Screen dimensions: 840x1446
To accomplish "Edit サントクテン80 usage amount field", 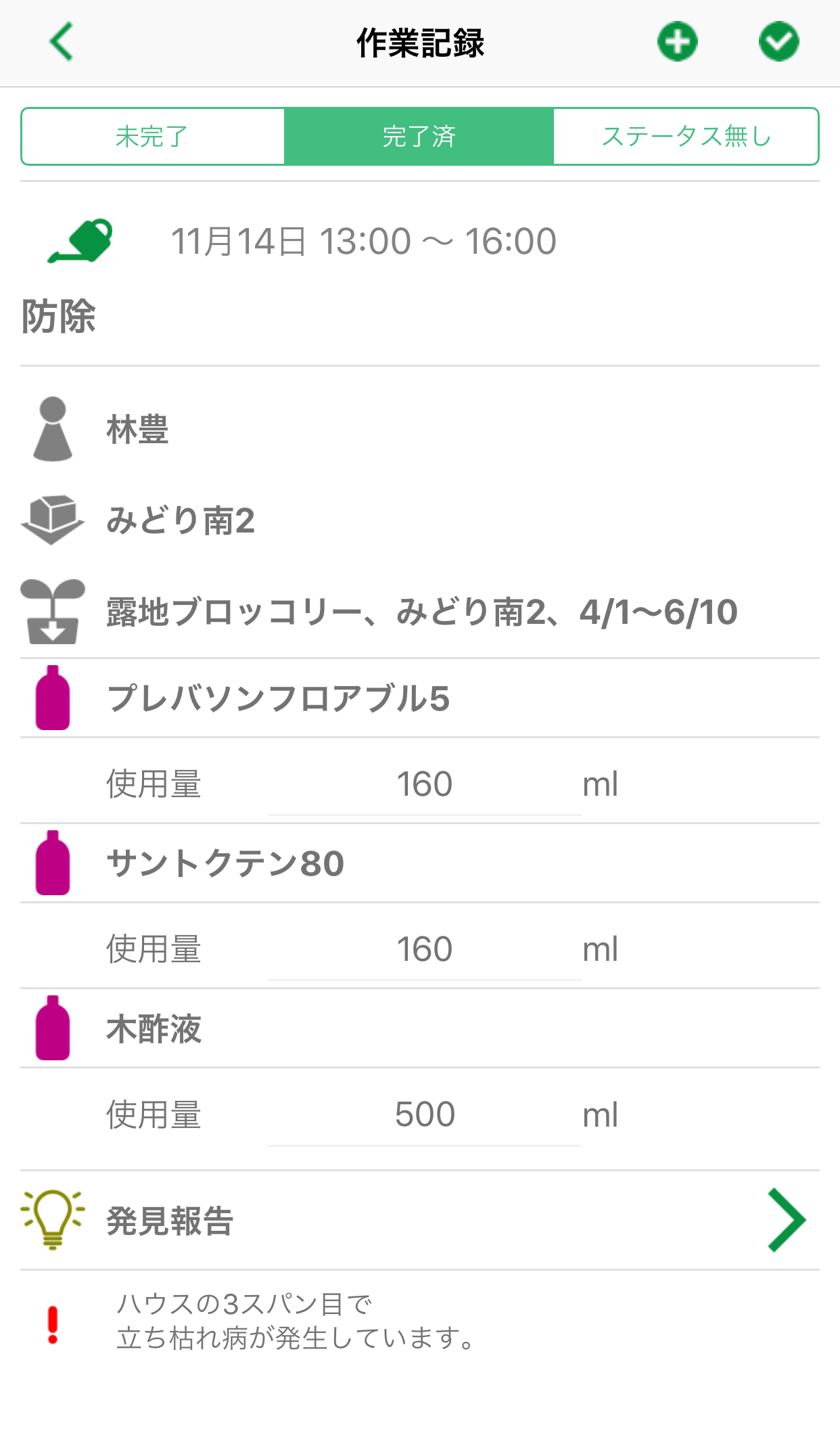I will tap(424, 949).
